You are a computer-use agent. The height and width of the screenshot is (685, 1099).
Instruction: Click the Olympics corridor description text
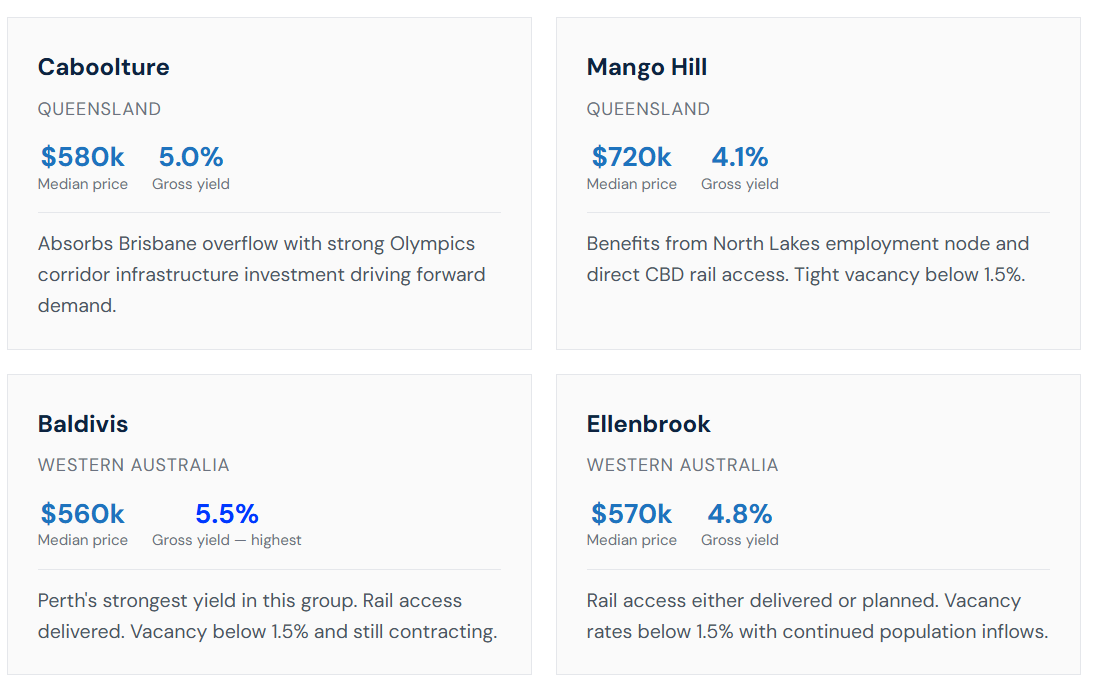click(x=261, y=275)
